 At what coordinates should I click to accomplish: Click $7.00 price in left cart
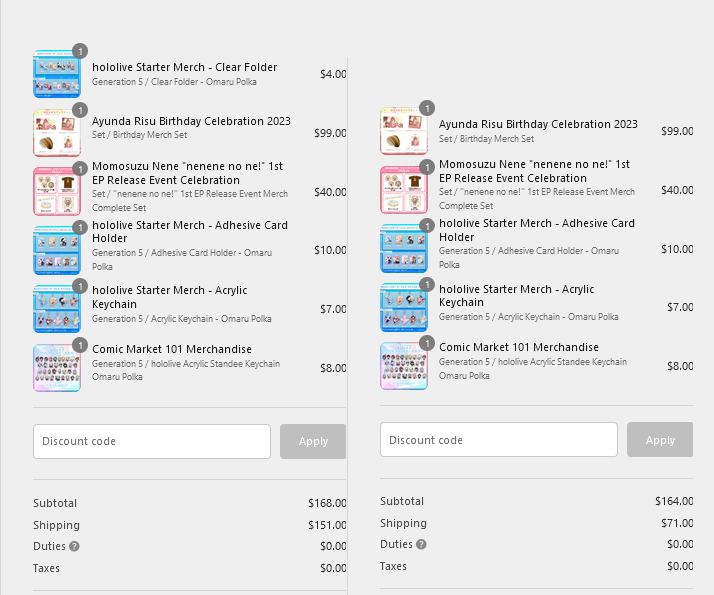tap(333, 309)
